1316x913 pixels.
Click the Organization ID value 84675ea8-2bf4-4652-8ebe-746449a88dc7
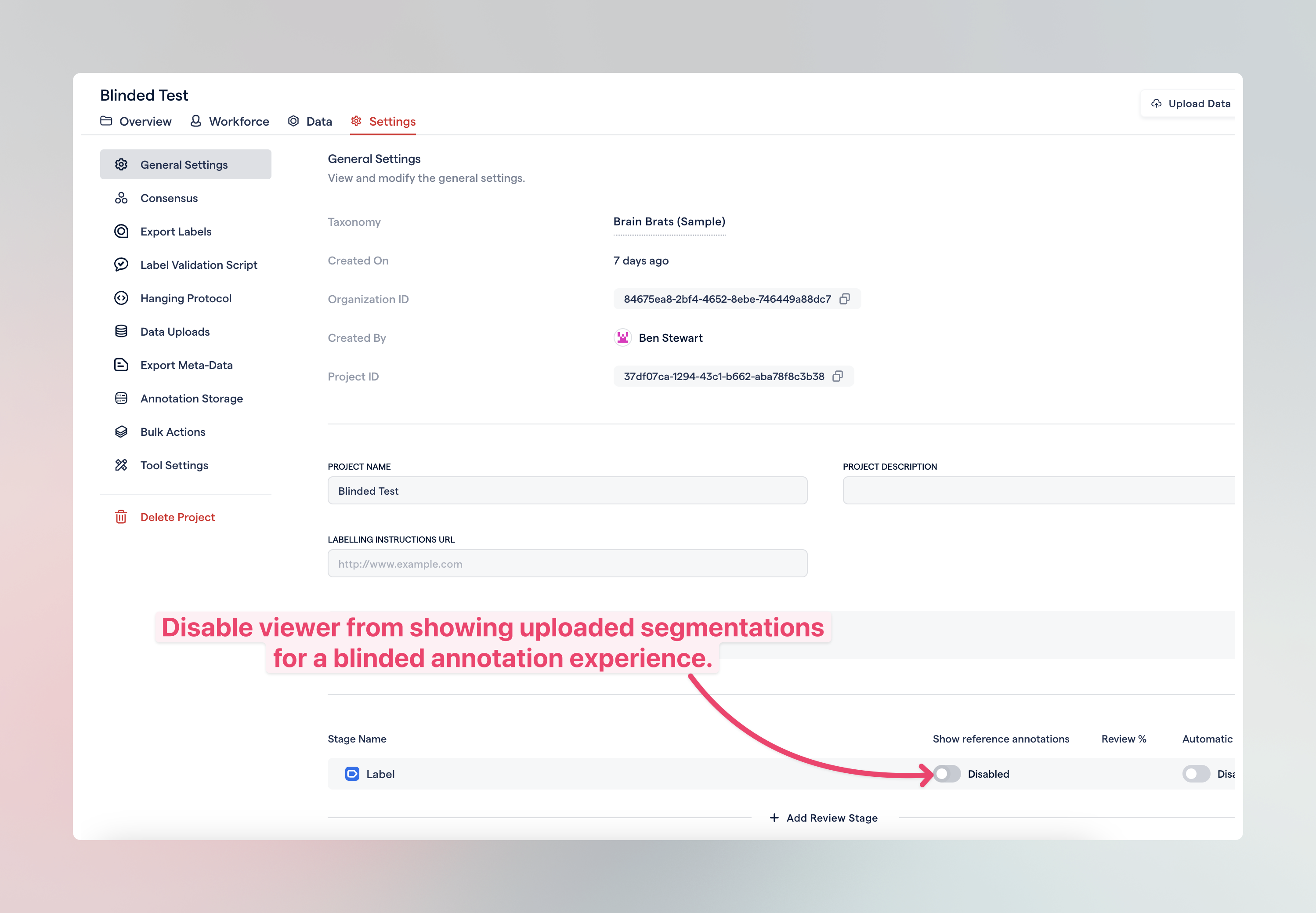[x=727, y=299]
